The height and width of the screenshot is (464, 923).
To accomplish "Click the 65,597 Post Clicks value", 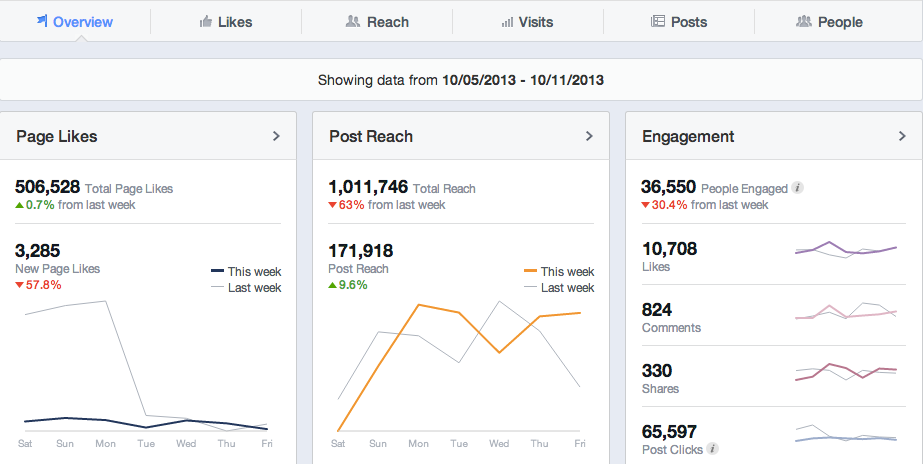I will pyautogui.click(x=669, y=432).
